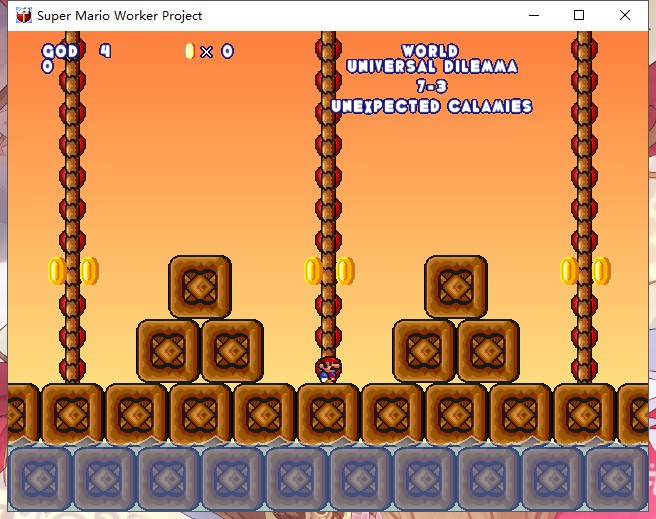Viewport: 656px width, 519px height.
Task: Click the "WORLD" heading text
Action: [430, 51]
